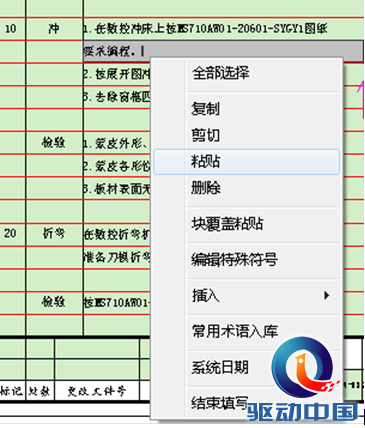Click the first 检验 cell below 冲
The image size is (365, 428).
54,143
